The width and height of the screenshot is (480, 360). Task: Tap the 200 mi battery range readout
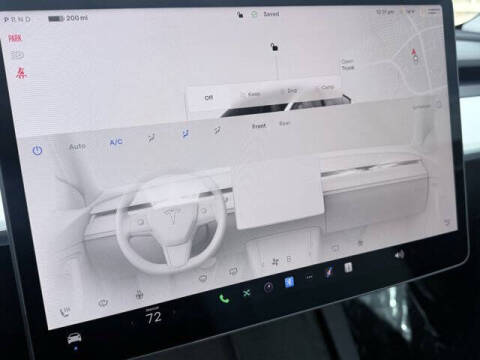pos(68,18)
